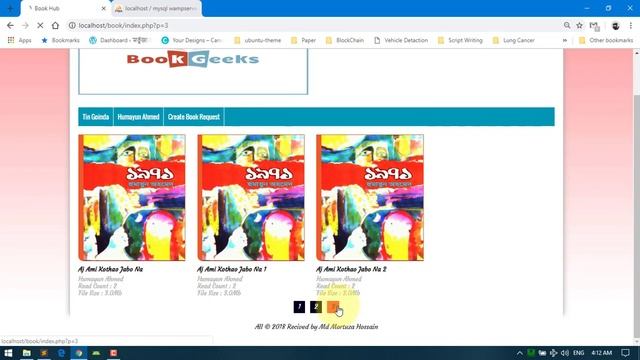The height and width of the screenshot is (360, 640).
Task: Open the Windows notification center icon
Action: pyautogui.click(x=625, y=353)
